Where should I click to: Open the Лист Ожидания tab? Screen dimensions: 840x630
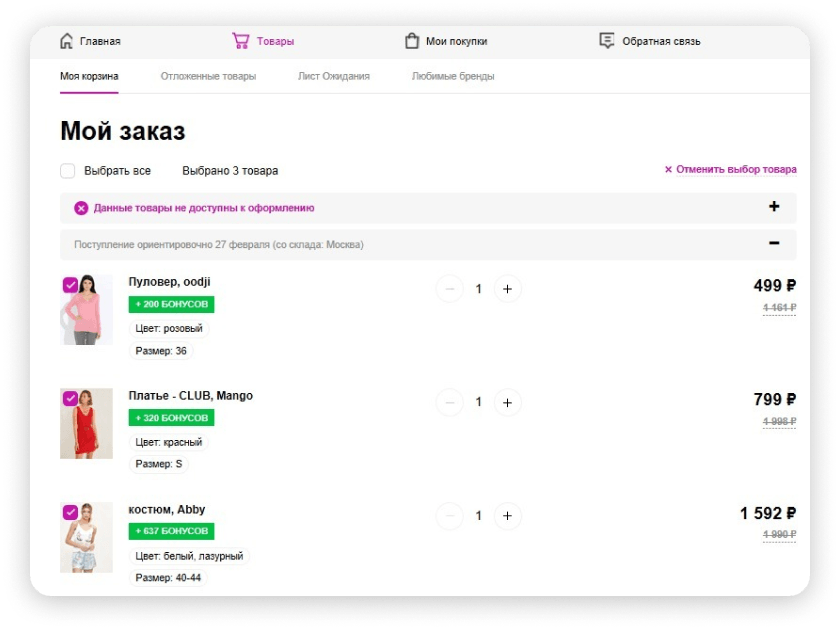(x=333, y=76)
